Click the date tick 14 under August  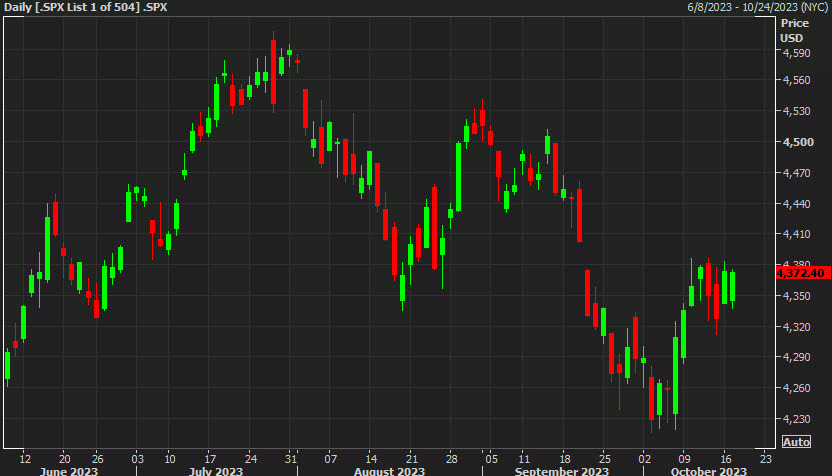[x=371, y=459]
